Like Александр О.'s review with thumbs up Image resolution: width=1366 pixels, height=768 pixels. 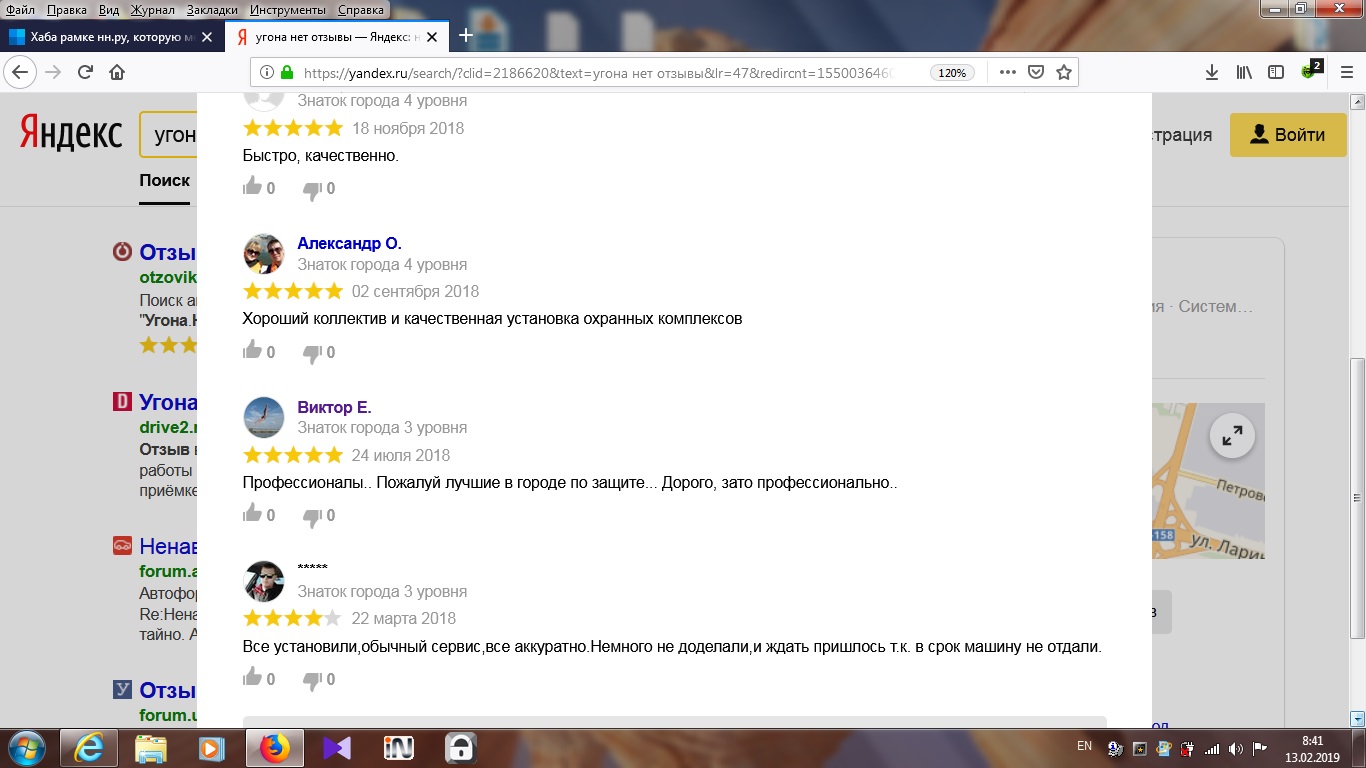(253, 351)
